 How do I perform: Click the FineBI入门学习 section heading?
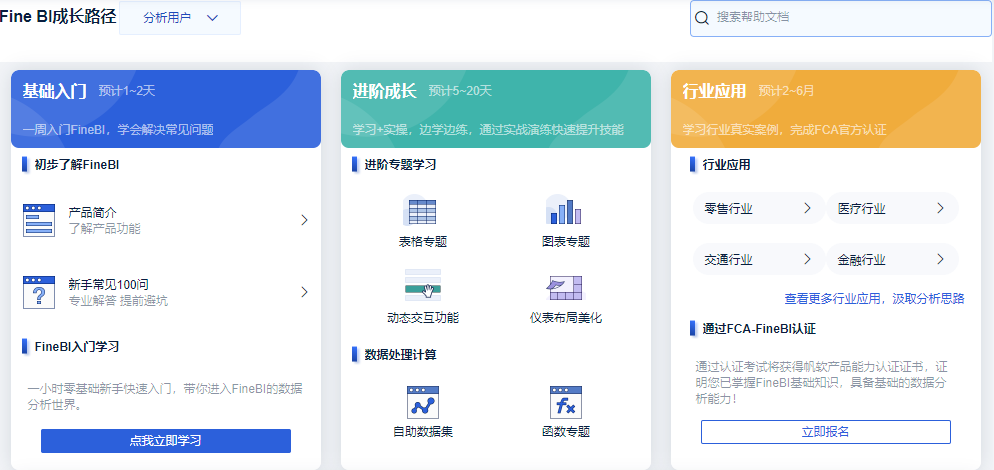tap(77, 346)
